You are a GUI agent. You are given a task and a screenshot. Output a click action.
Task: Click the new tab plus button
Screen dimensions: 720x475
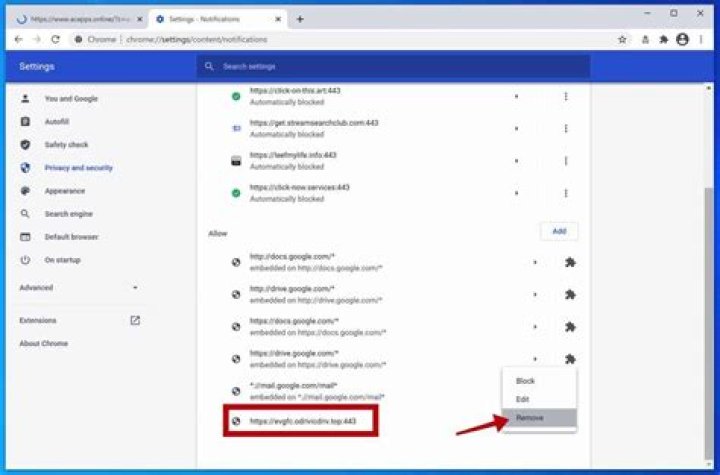(x=300, y=19)
